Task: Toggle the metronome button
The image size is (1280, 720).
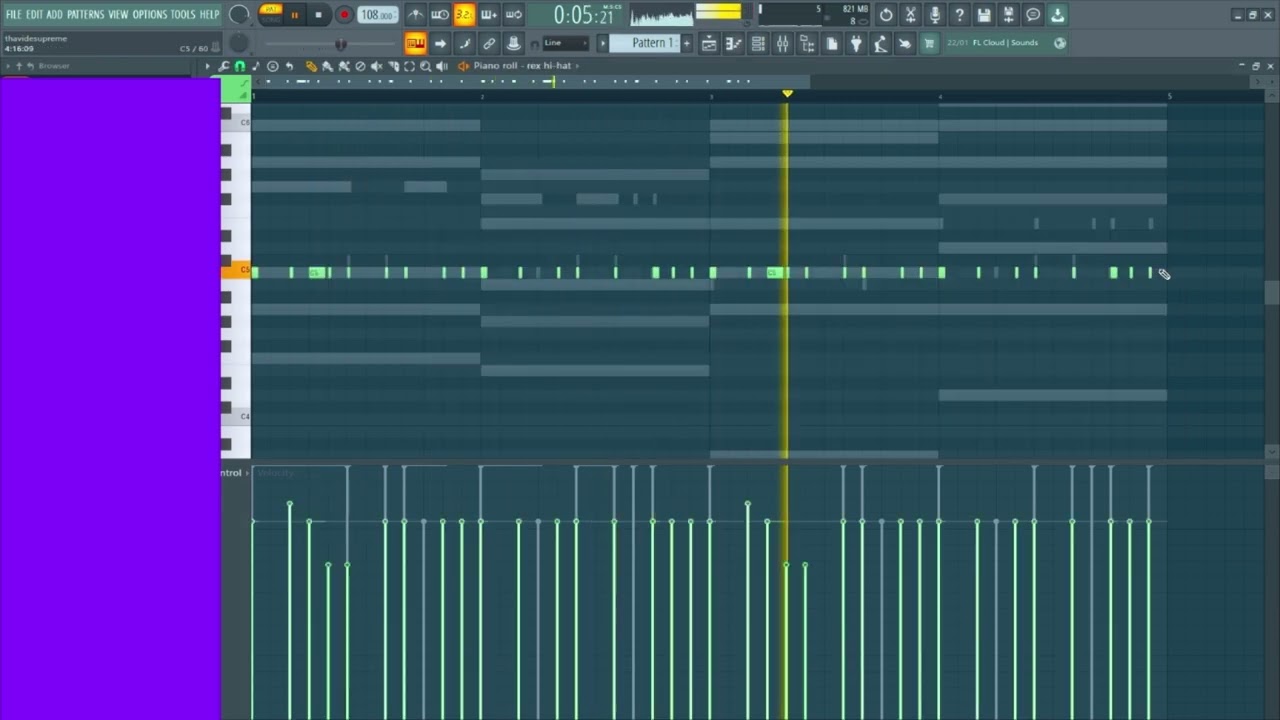Action: tap(416, 15)
